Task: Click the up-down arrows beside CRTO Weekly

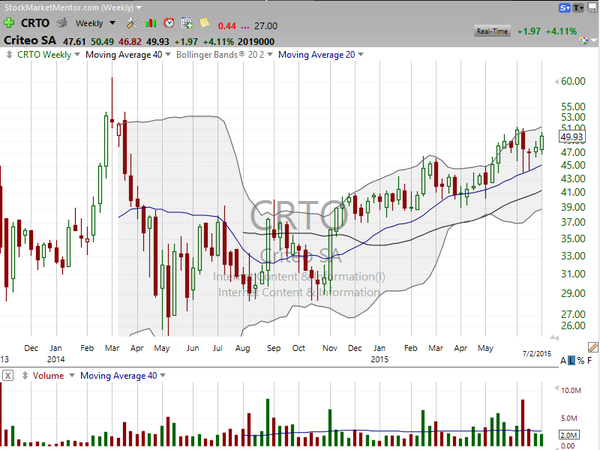Action: pos(9,55)
